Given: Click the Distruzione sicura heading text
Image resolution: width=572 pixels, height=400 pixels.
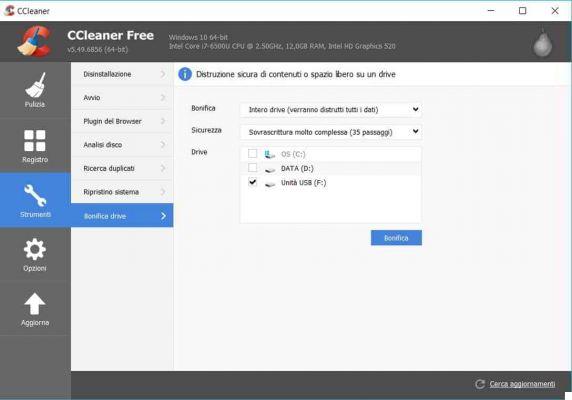Looking at the screenshot, I should 296,74.
